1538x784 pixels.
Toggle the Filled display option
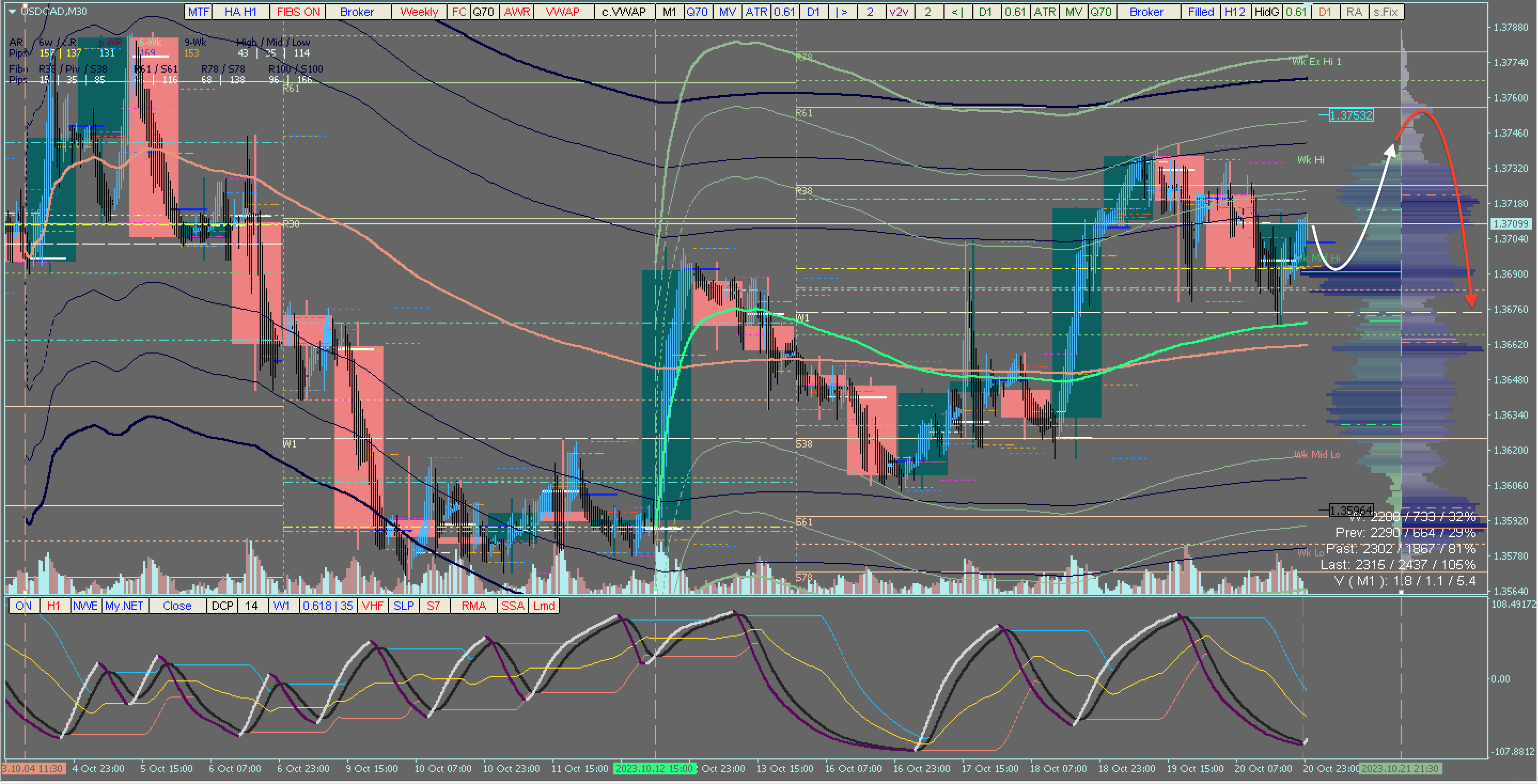(1201, 12)
